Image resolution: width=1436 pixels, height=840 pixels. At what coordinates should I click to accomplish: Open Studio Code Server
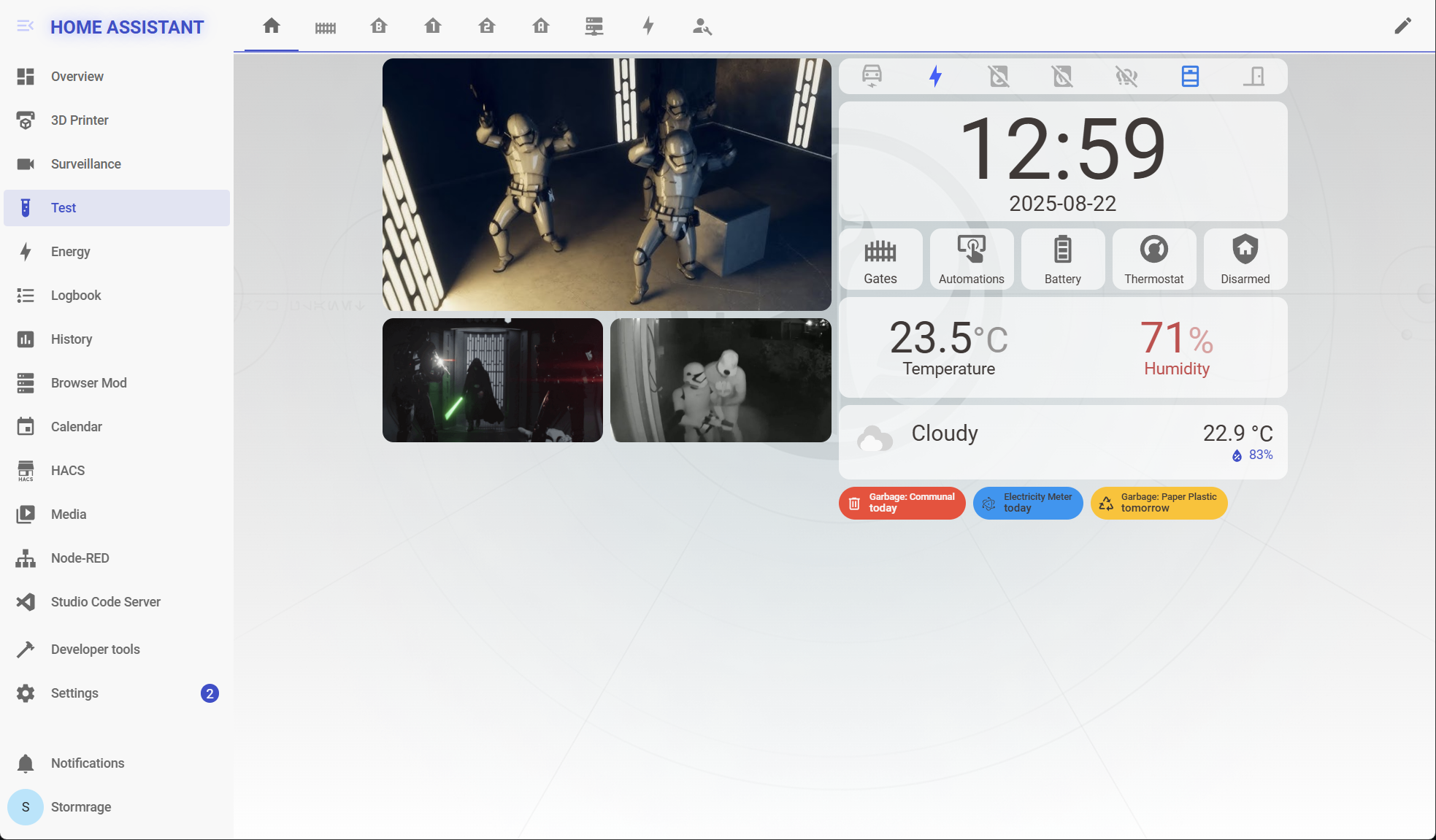[117, 602]
